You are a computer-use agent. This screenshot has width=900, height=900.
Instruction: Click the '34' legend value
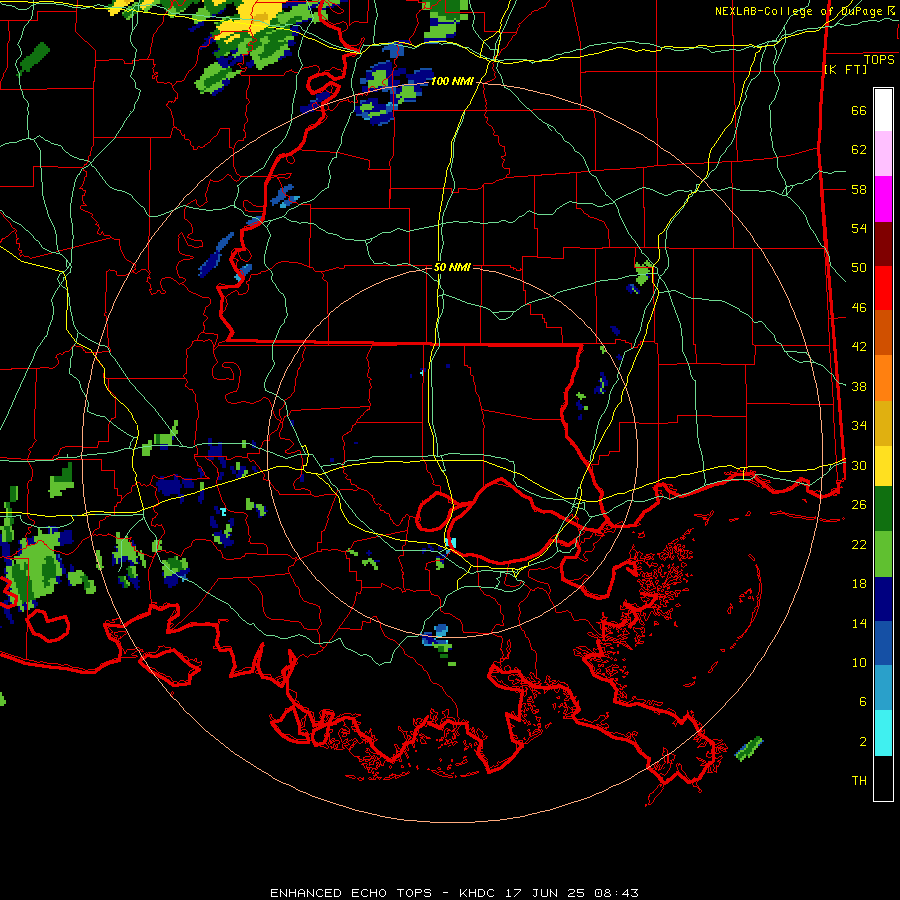pyautogui.click(x=859, y=426)
